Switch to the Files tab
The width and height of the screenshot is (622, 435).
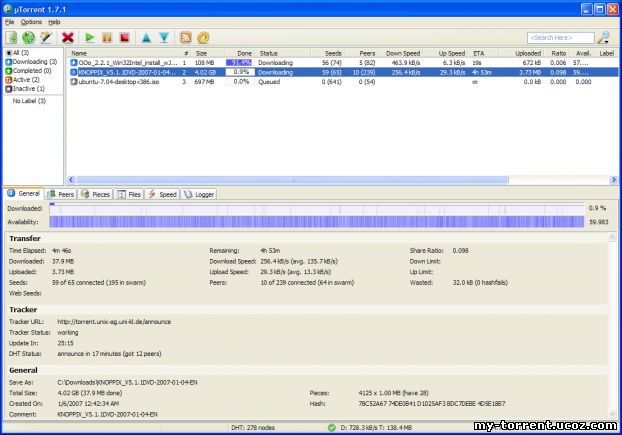coord(129,194)
